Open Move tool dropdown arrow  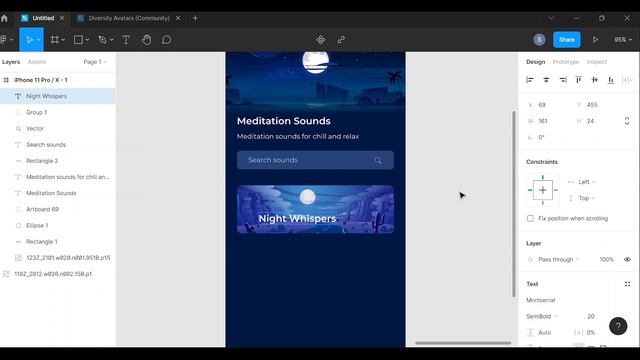tap(39, 40)
